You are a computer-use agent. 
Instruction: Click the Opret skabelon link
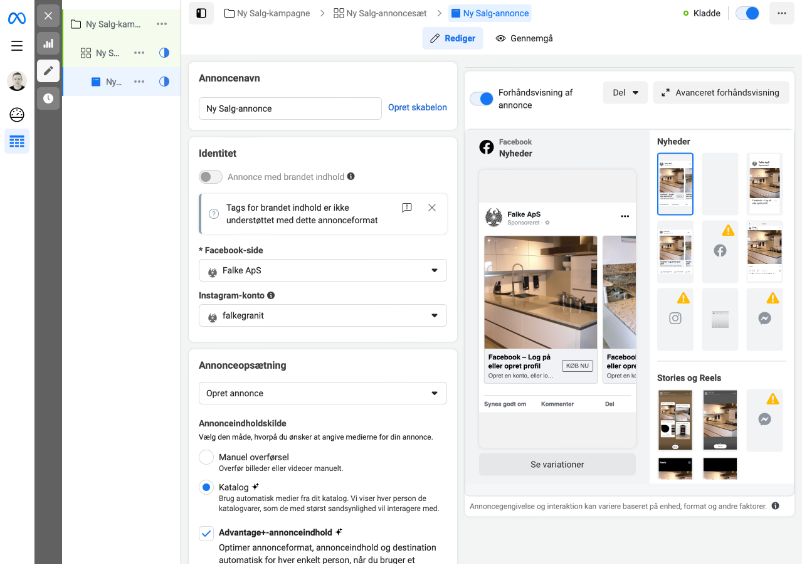tap(417, 107)
